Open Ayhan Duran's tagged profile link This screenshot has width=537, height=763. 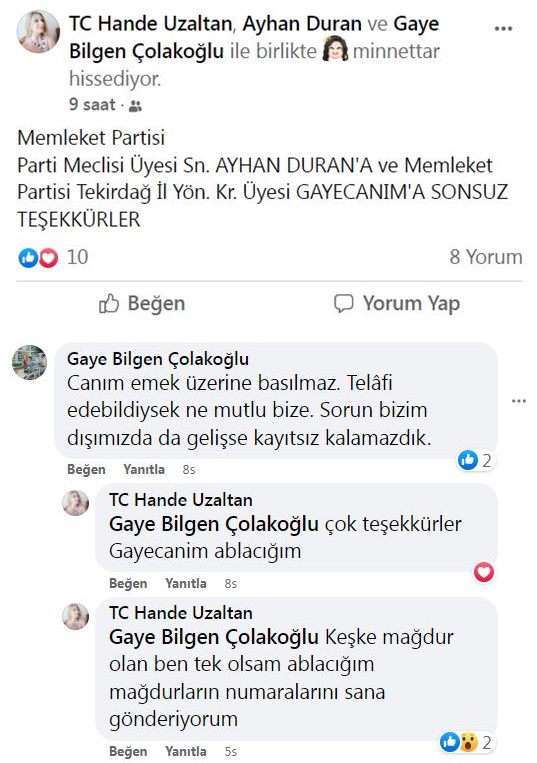(x=302, y=23)
